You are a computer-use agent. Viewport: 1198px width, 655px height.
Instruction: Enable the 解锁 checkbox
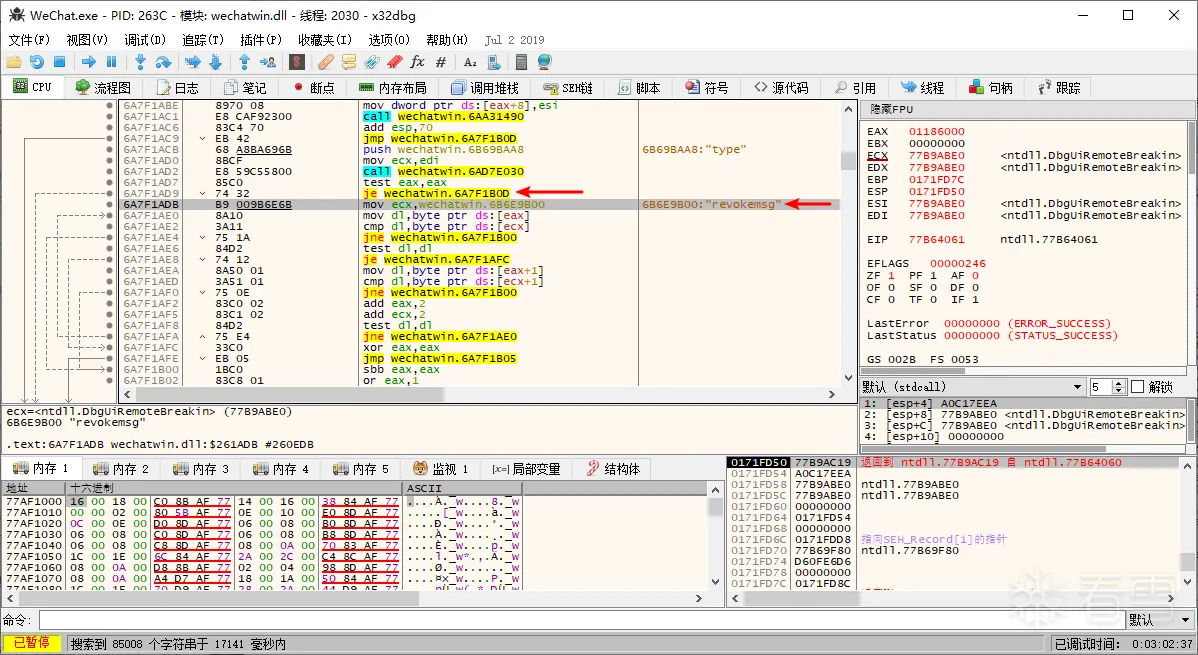(1137, 387)
